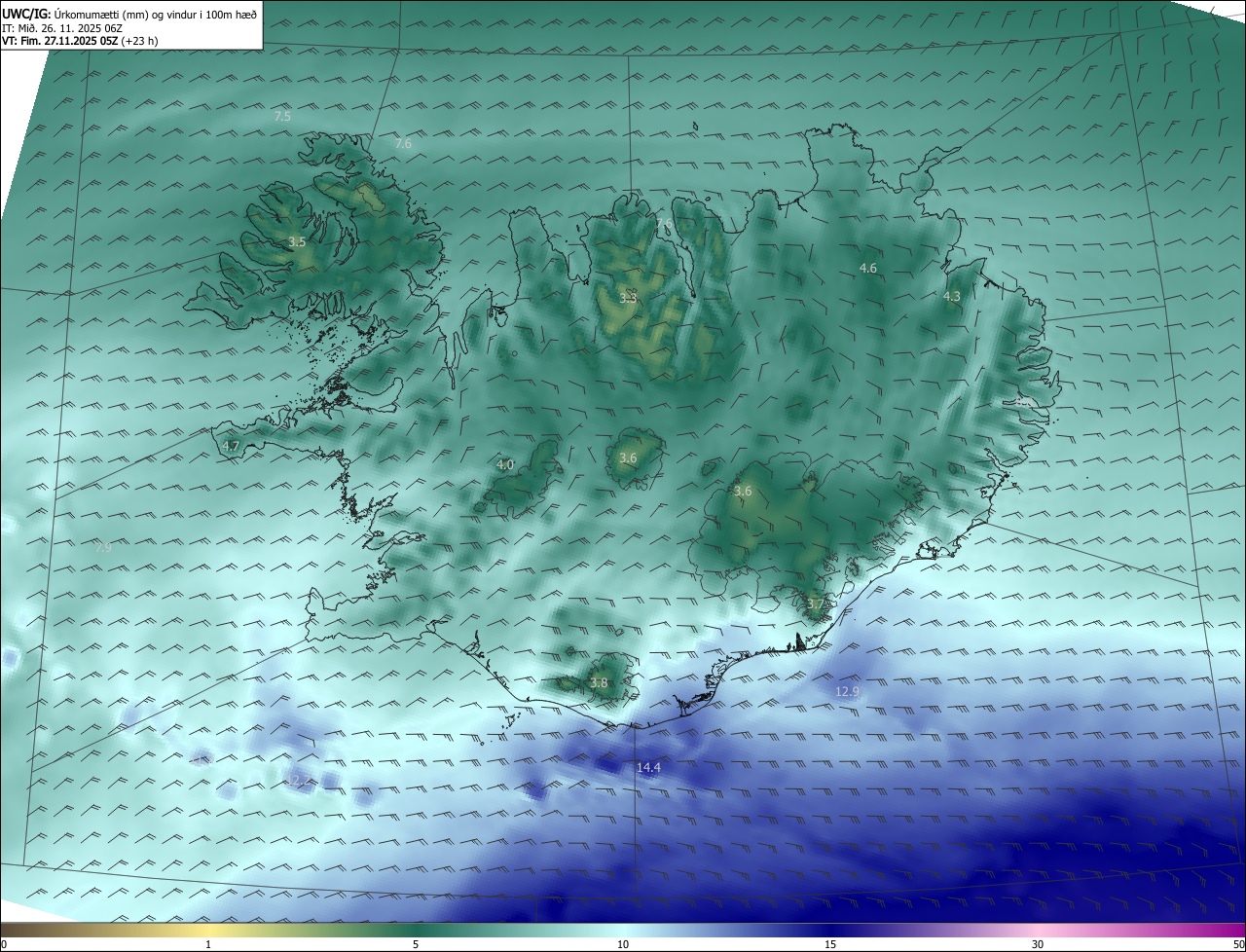Image resolution: width=1246 pixels, height=952 pixels.
Task: Click the 0 tick label on the color scale
Action: 4,944
